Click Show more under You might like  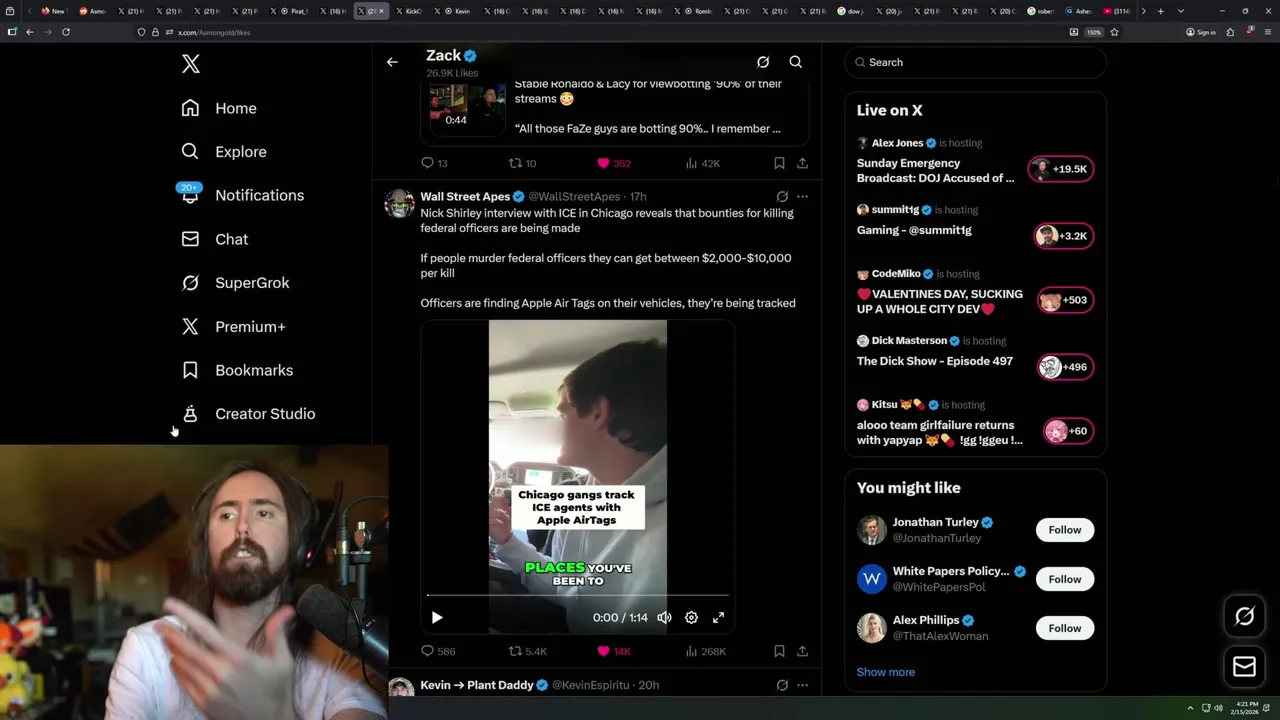tap(886, 672)
